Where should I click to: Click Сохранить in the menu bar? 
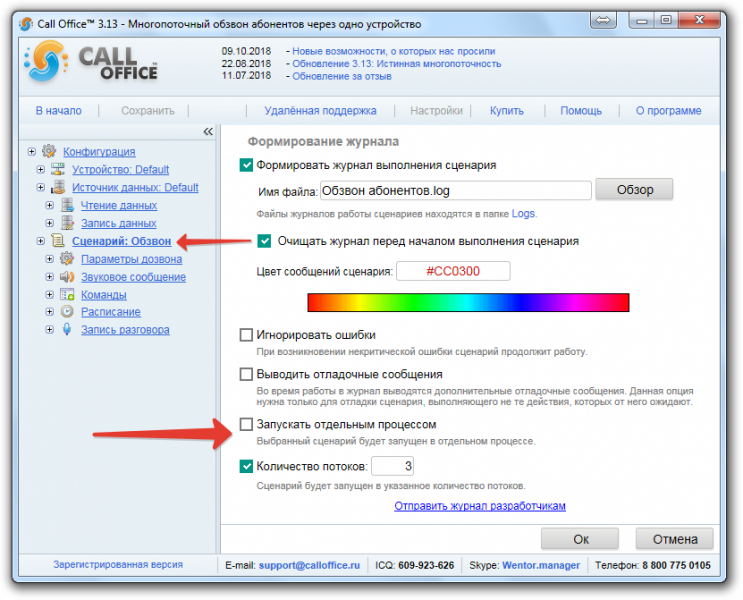point(148,110)
